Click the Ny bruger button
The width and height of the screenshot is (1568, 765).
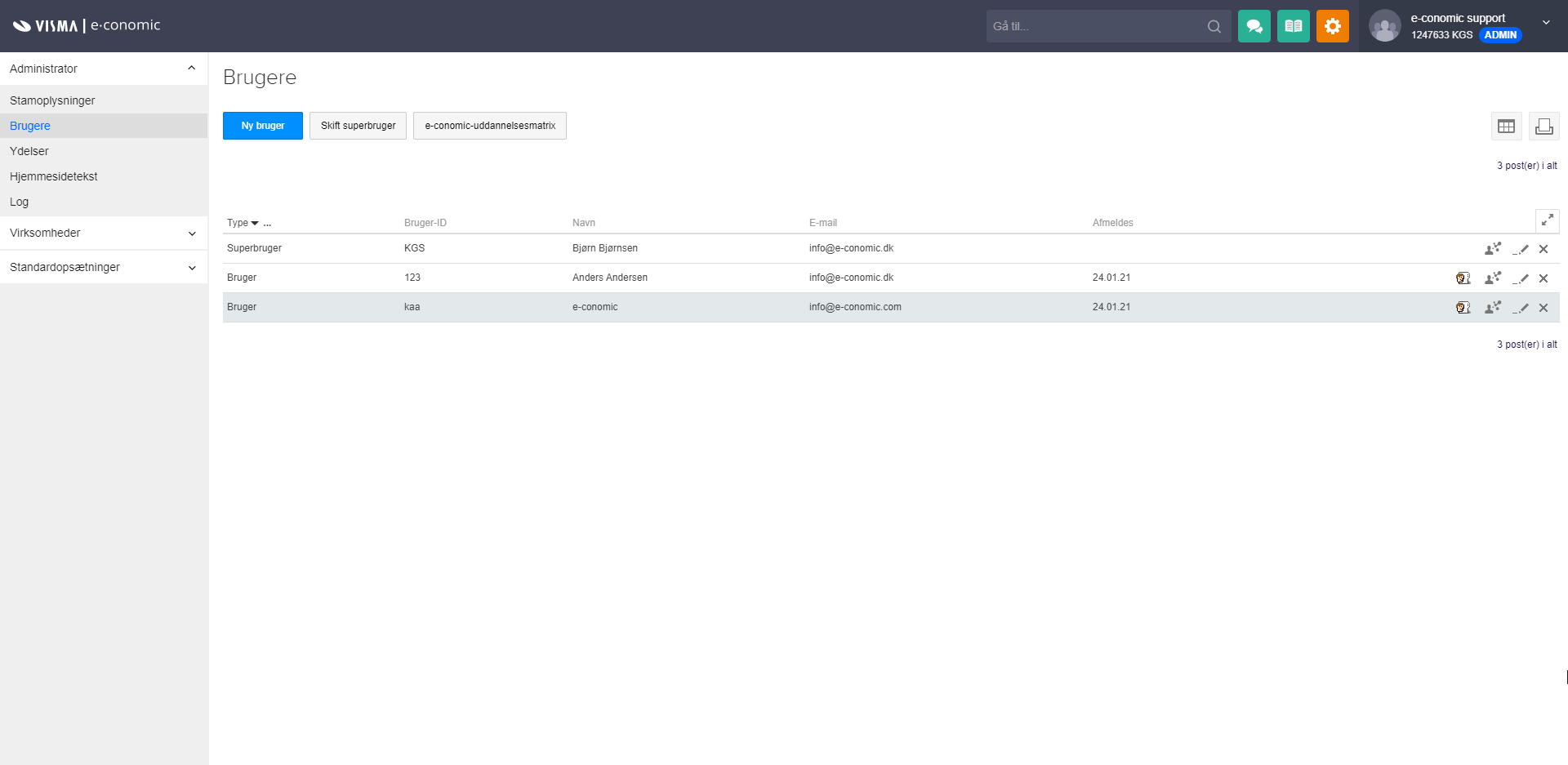pos(262,126)
